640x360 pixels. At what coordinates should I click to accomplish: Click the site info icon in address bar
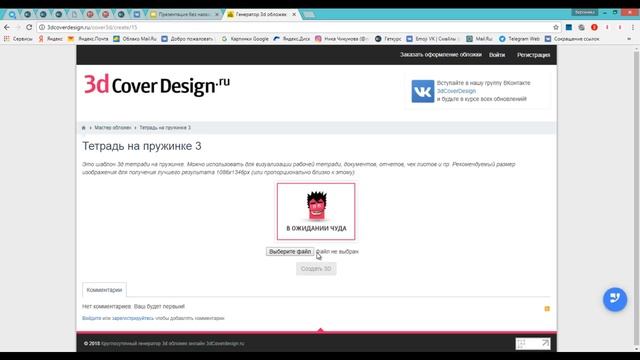click(42, 27)
